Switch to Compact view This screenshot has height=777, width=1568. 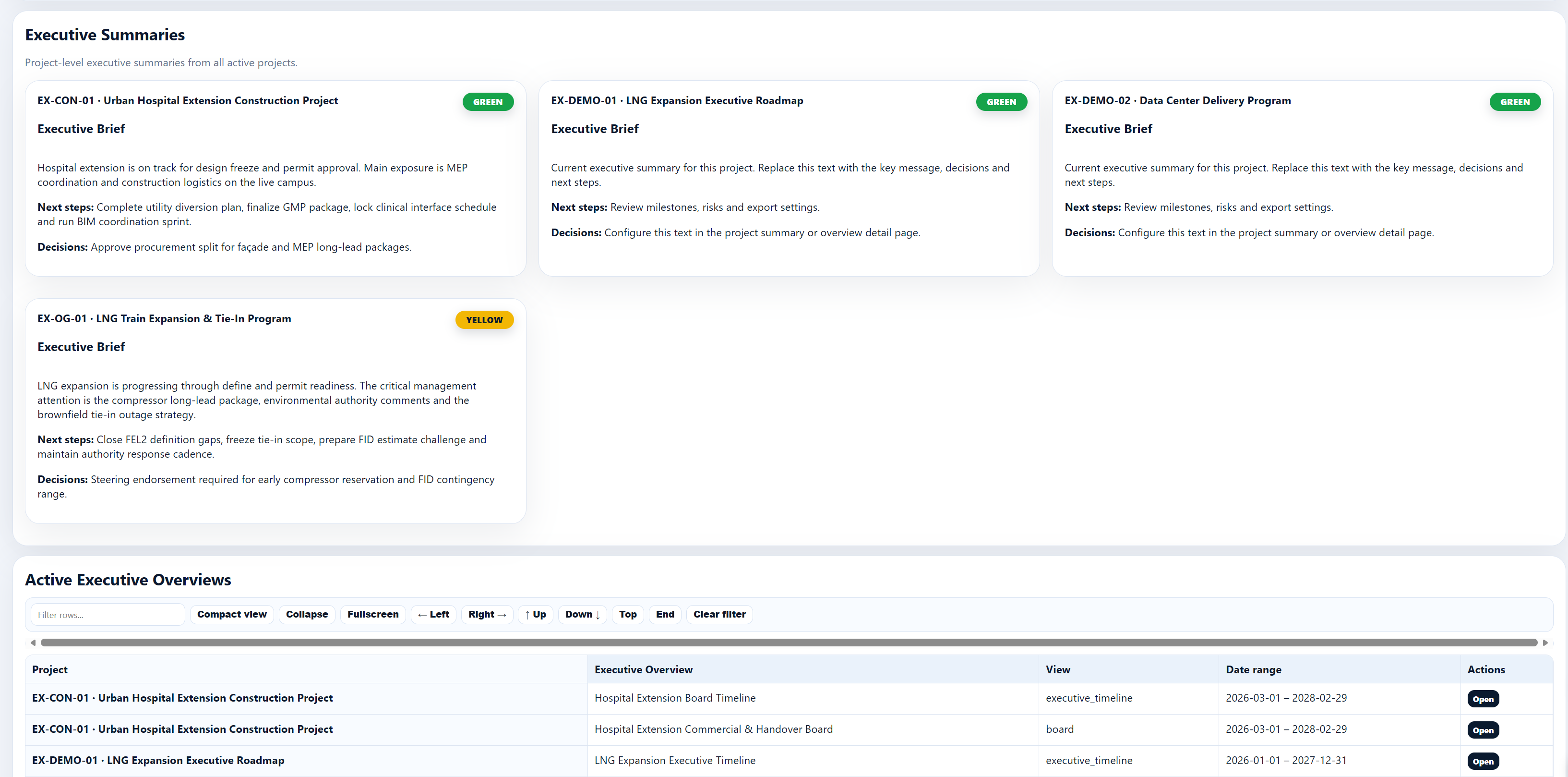232,614
